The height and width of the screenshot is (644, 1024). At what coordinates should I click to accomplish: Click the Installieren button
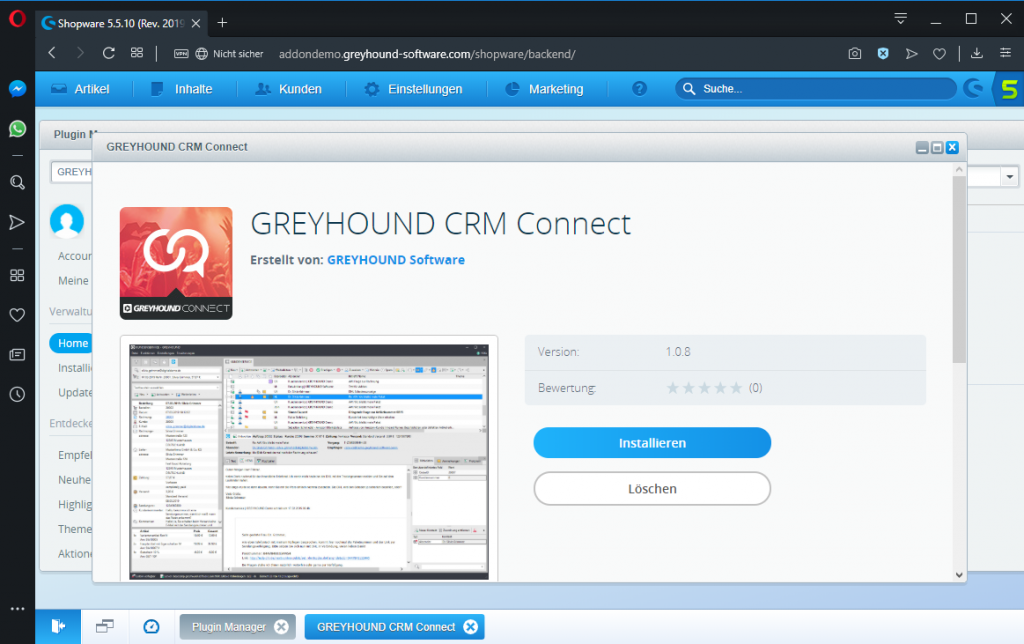pos(652,443)
